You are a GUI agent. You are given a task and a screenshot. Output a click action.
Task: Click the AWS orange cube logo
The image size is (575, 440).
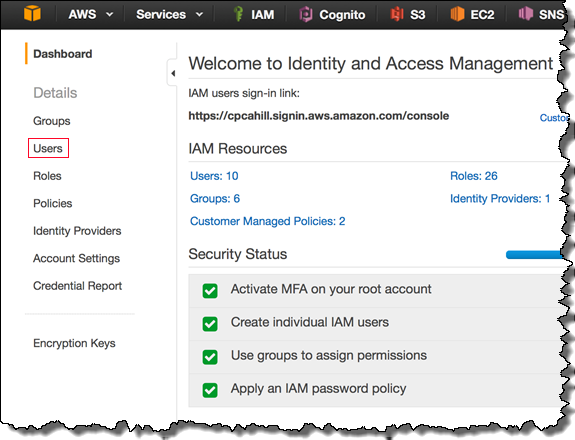pyautogui.click(x=32, y=14)
